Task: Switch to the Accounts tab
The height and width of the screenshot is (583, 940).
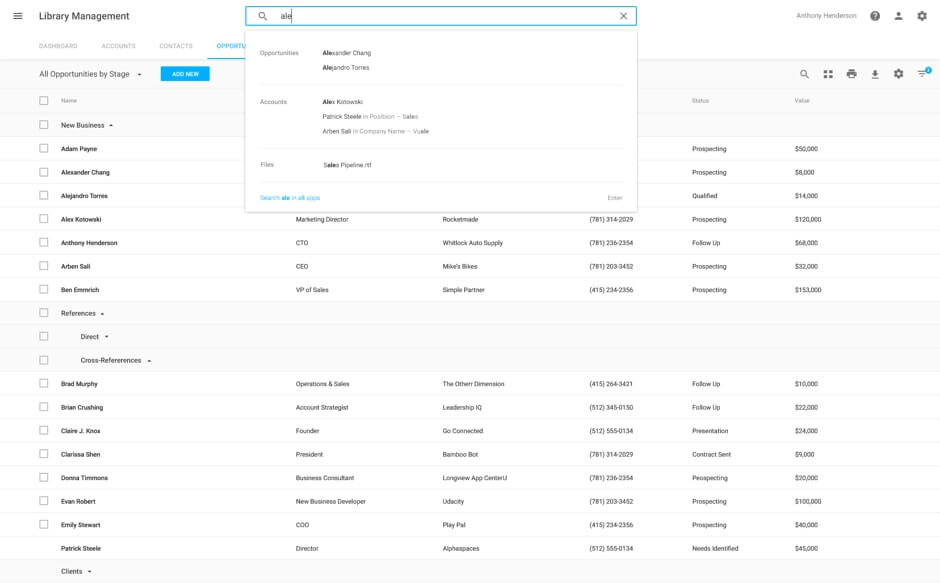Action: point(118,46)
